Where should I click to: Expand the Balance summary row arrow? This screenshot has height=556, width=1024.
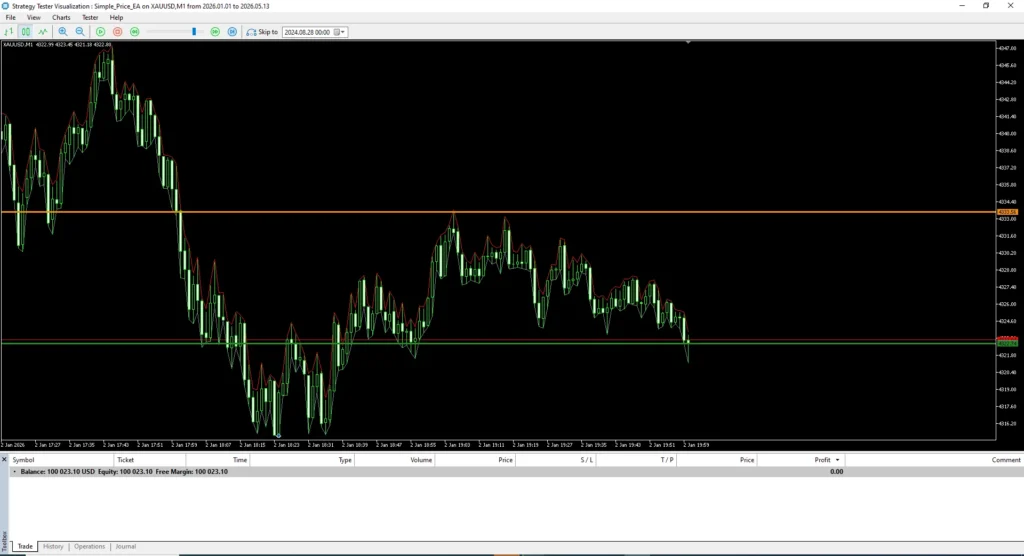14,471
